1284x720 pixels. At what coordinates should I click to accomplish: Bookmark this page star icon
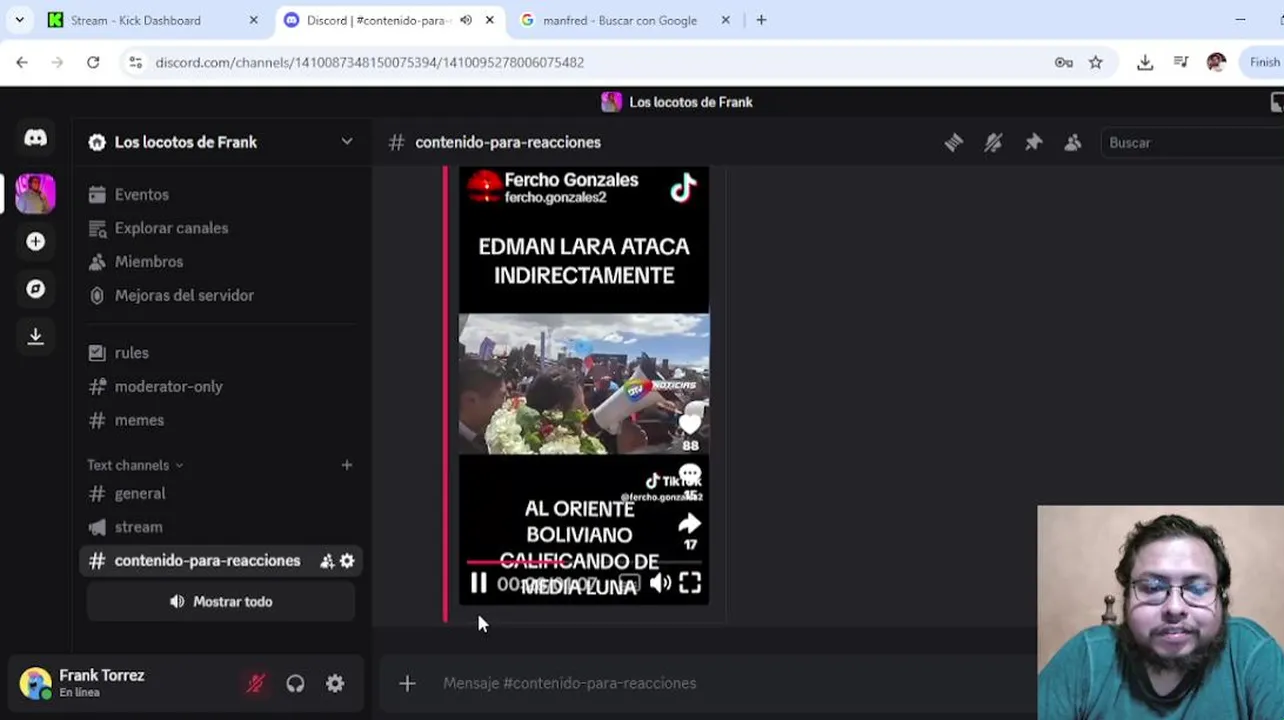coord(1096,62)
